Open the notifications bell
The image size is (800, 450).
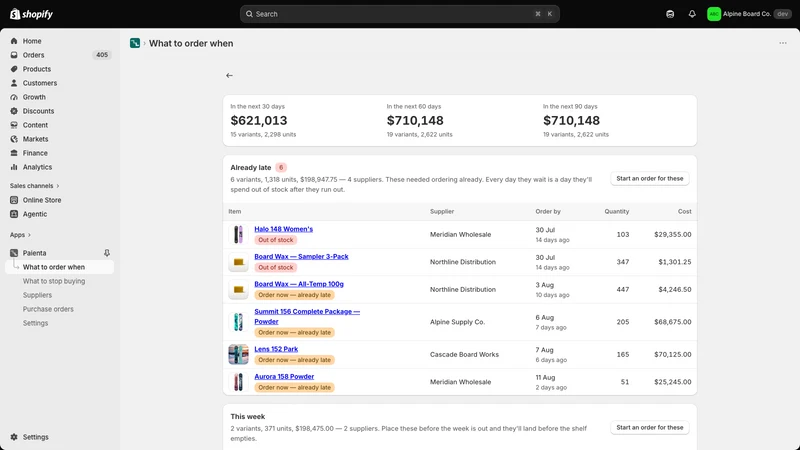692,14
